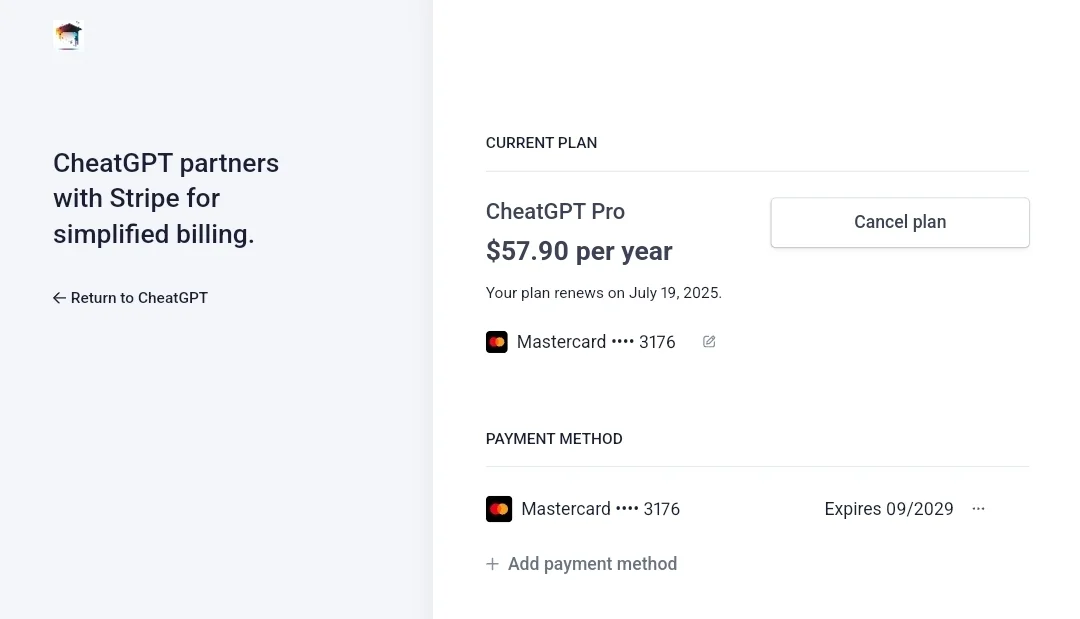This screenshot has height=619, width=1080.
Task: Edit the plan's payment card with pencil icon
Action: (x=709, y=342)
